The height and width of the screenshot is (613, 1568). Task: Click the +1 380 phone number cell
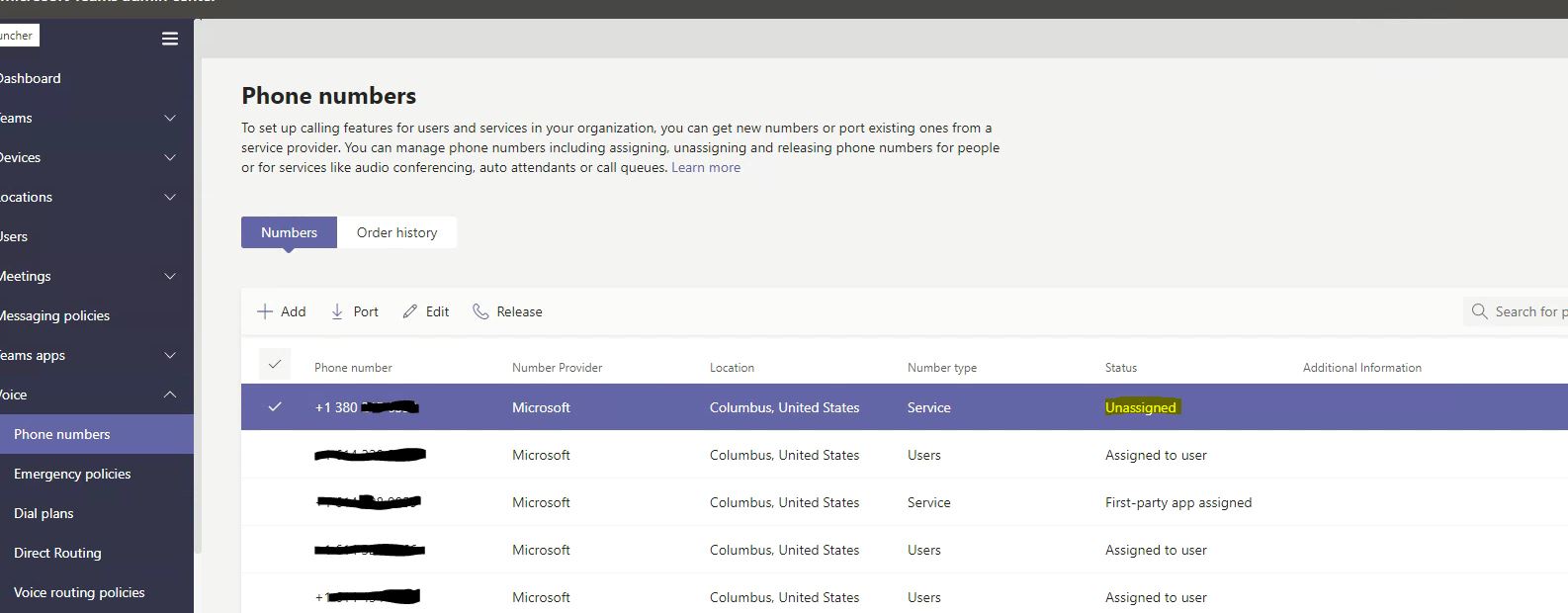[x=367, y=407]
